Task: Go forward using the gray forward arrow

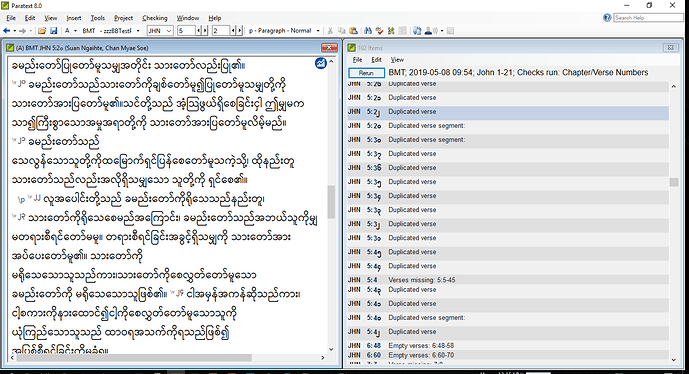Action: pos(22,31)
